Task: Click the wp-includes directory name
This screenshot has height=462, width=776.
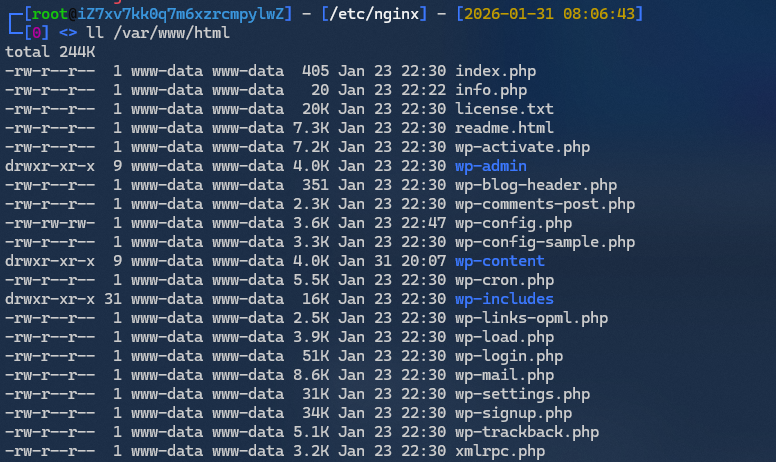Action: (x=504, y=299)
